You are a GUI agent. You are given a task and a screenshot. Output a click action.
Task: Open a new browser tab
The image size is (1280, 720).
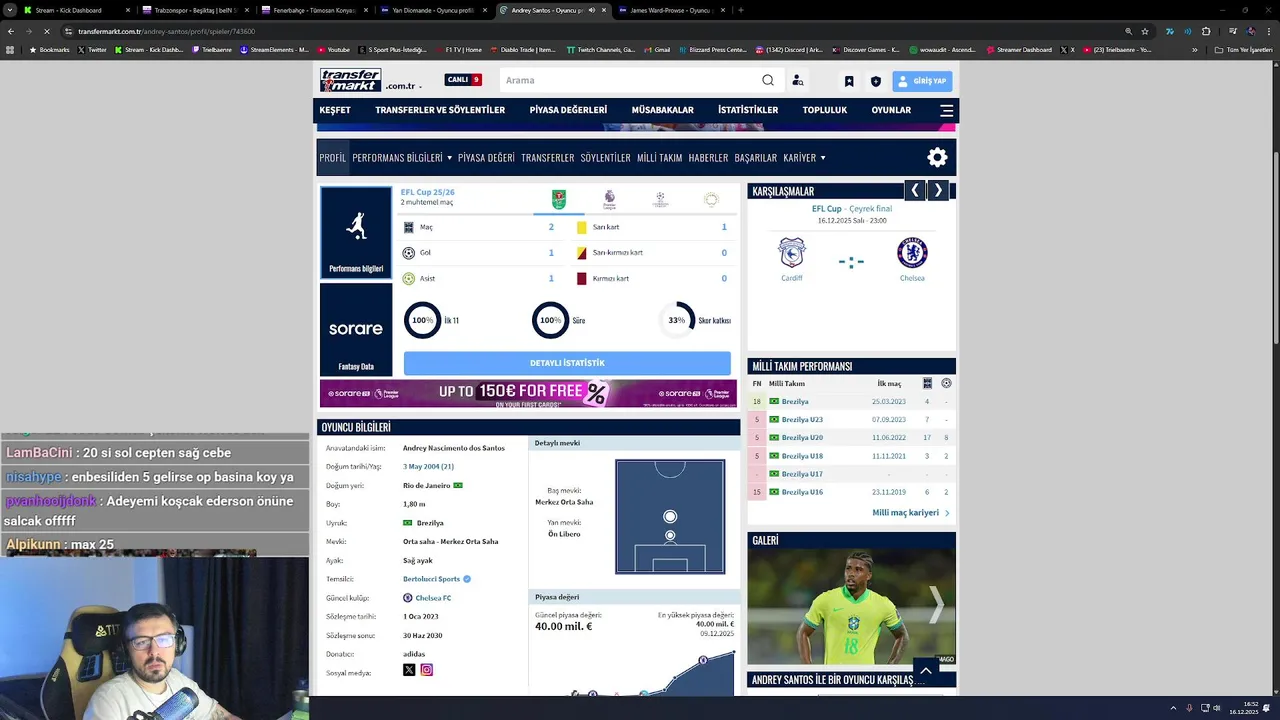click(740, 10)
